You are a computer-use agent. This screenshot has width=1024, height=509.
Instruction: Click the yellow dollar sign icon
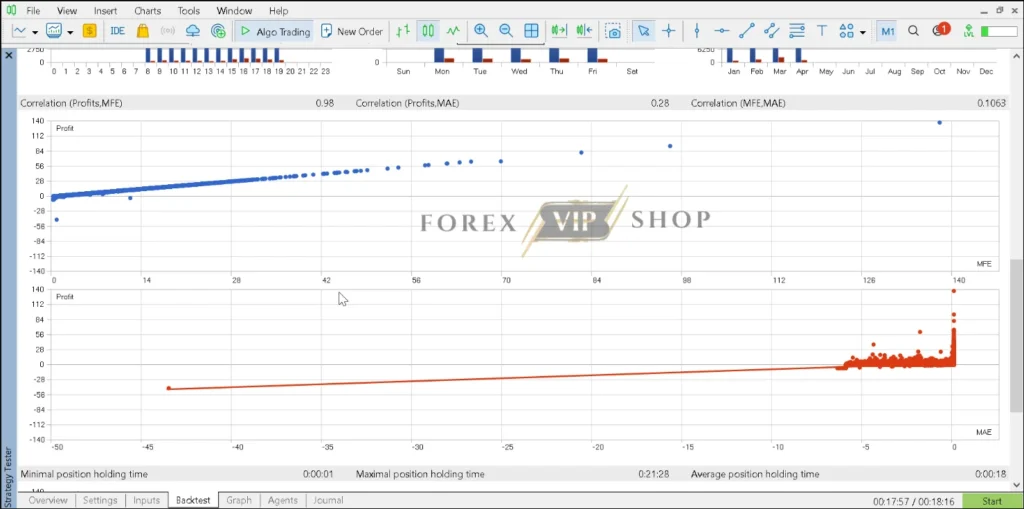pos(89,31)
